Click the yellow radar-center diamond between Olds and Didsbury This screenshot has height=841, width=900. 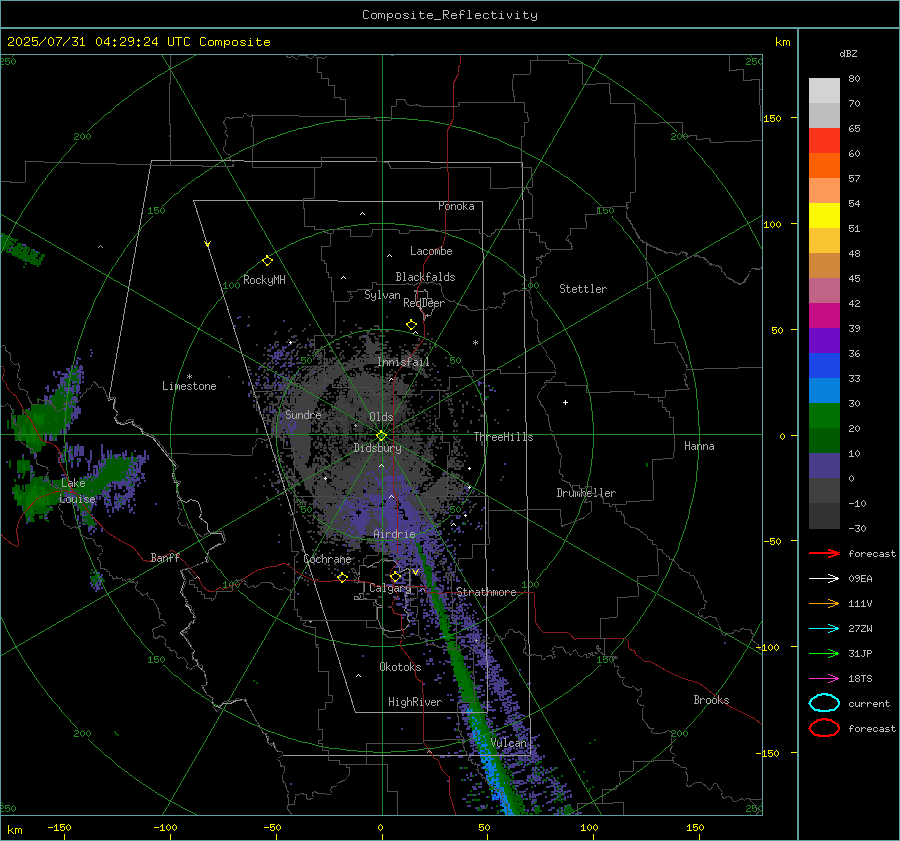click(x=382, y=436)
